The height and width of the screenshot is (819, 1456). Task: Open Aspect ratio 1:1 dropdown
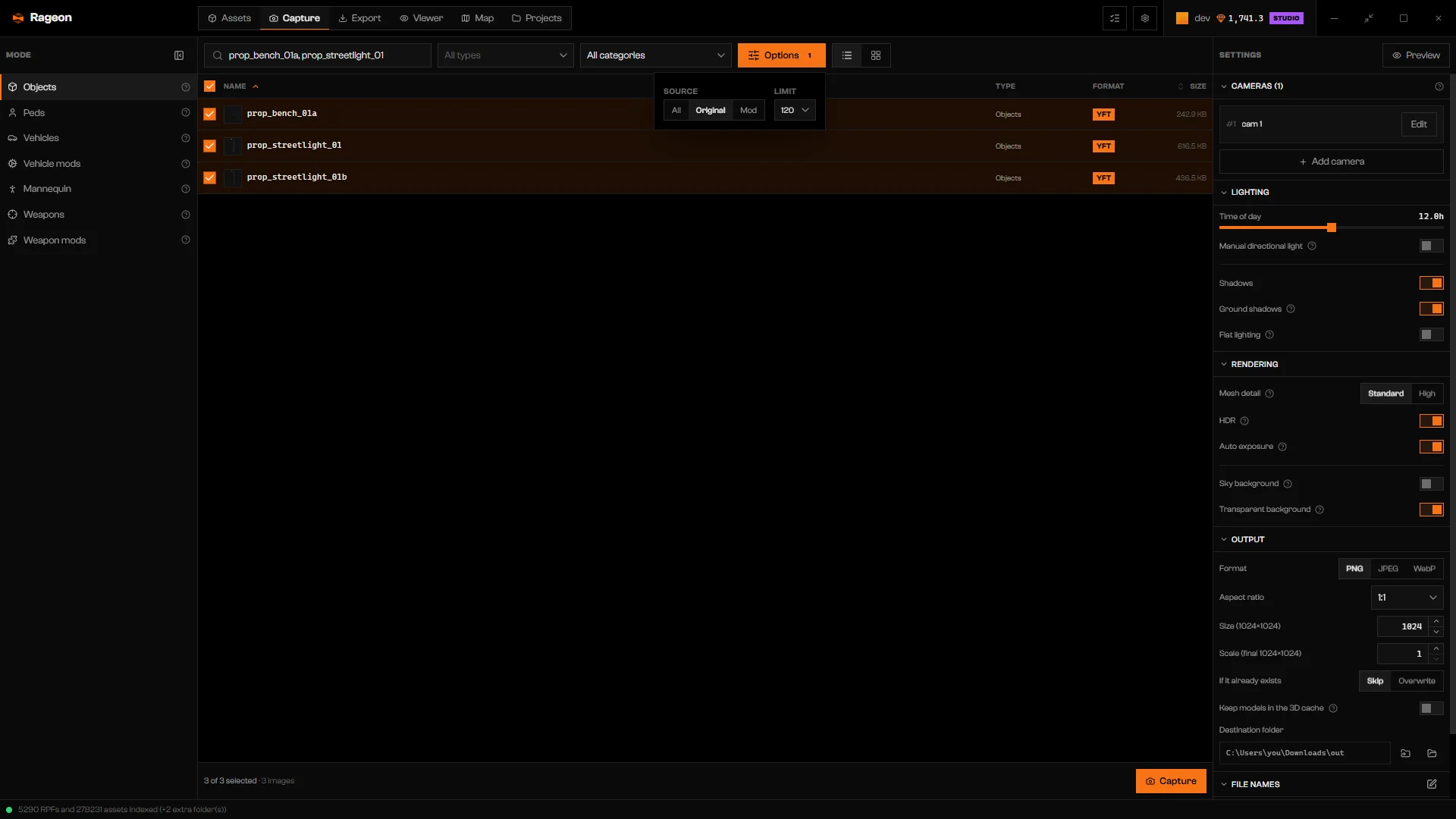1407,598
